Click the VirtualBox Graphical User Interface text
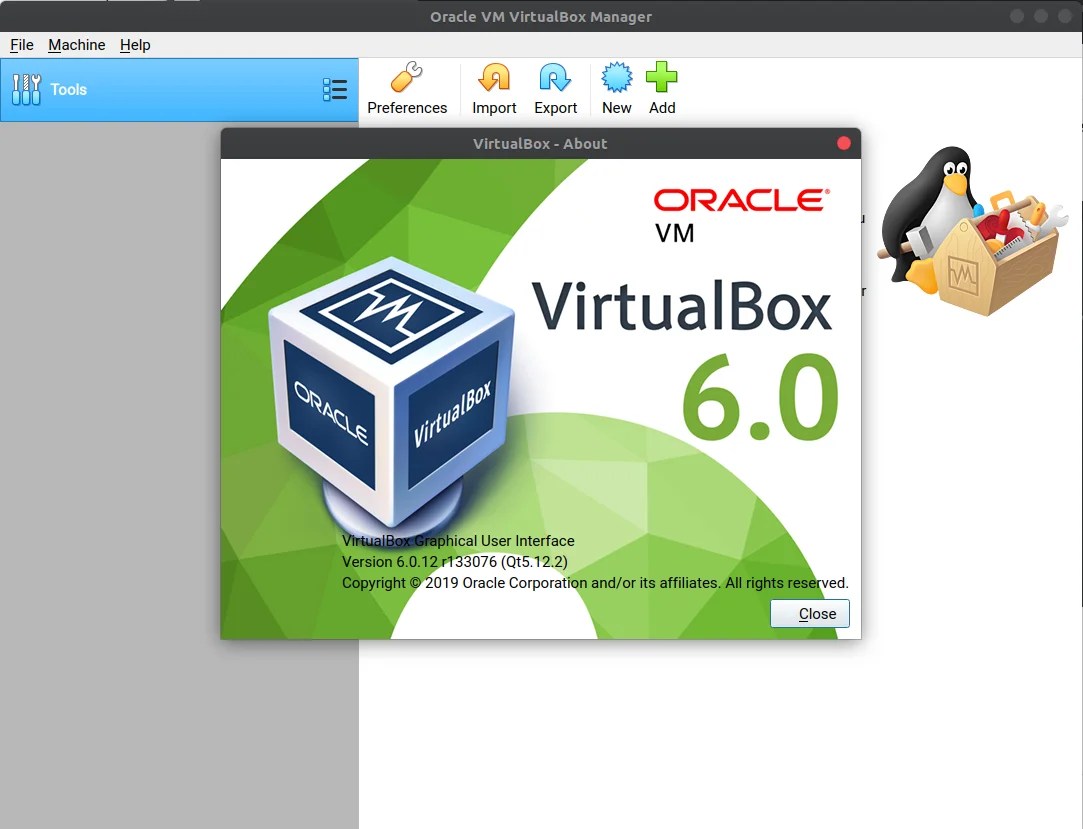Viewport: 1083px width, 829px height. coord(458,541)
